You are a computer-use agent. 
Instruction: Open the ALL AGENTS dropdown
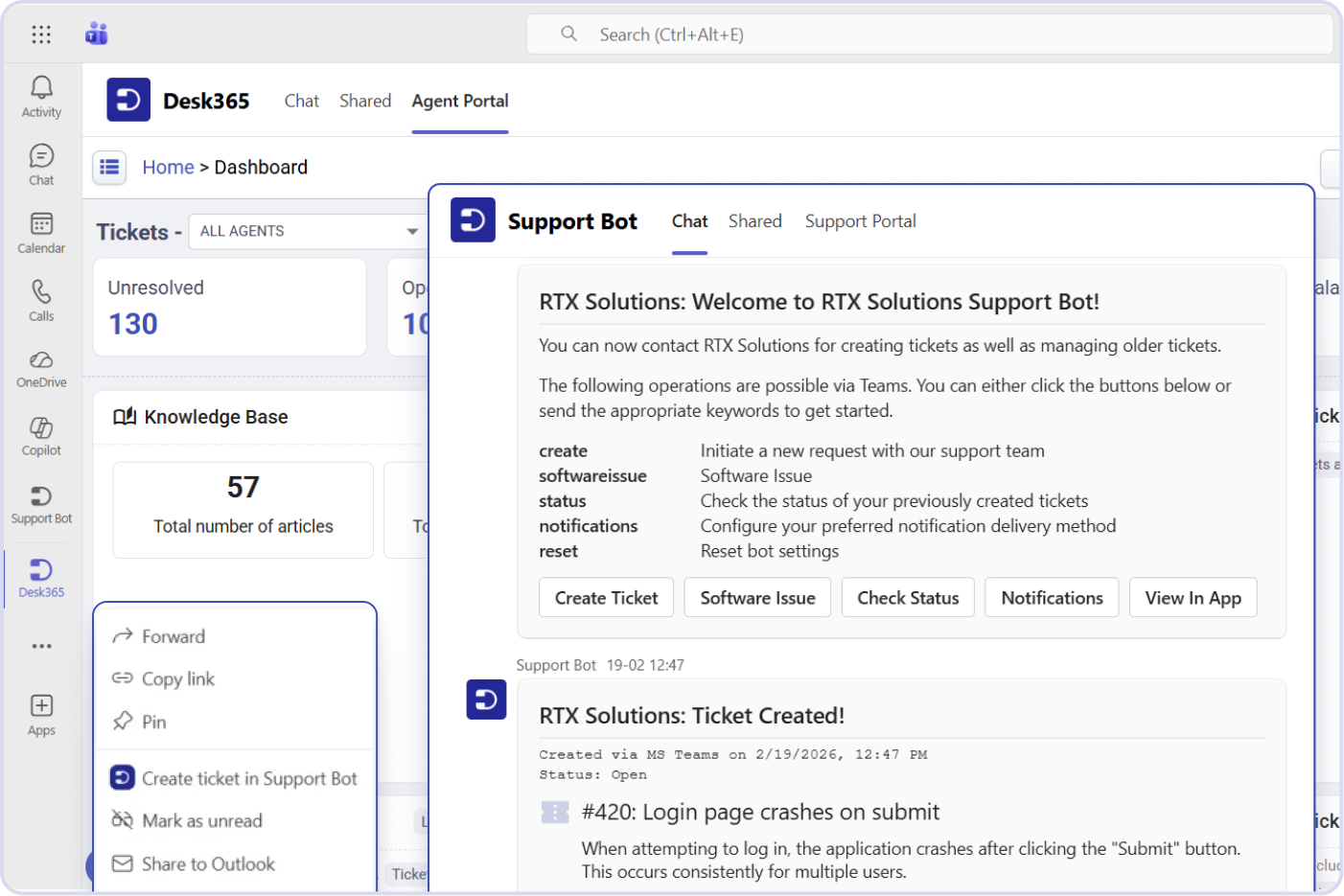(308, 231)
